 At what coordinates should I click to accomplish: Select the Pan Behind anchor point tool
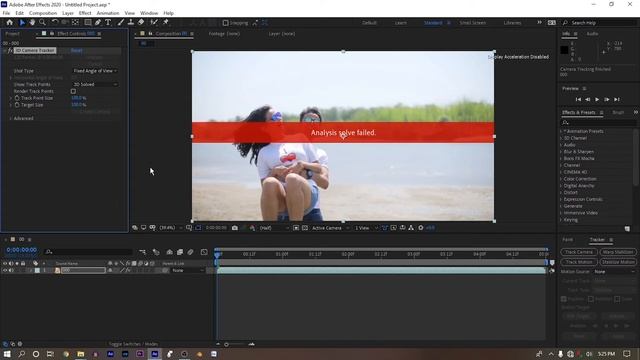(x=76, y=22)
